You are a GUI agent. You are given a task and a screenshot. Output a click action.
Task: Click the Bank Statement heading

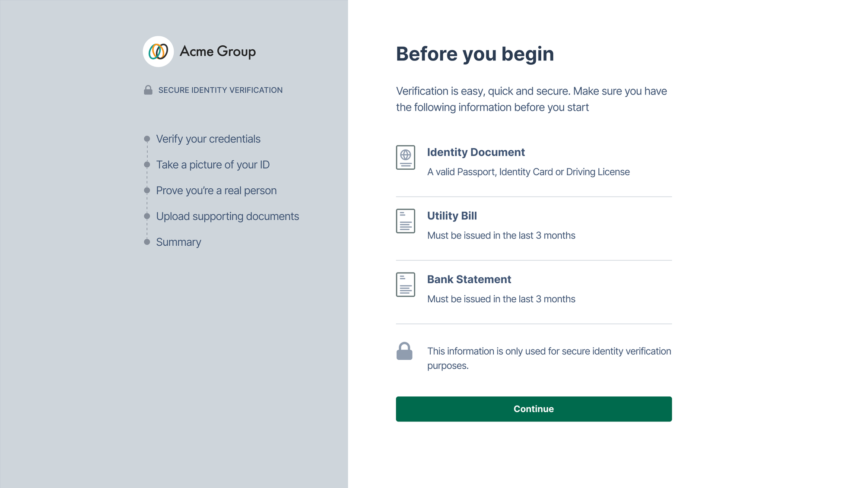[x=469, y=280]
